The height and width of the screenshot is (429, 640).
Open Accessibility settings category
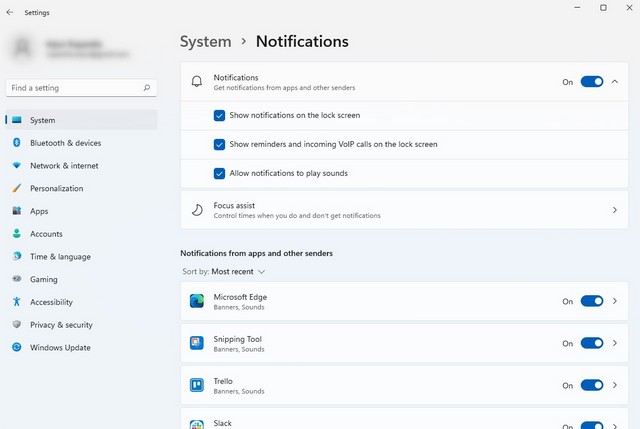click(x=82, y=302)
